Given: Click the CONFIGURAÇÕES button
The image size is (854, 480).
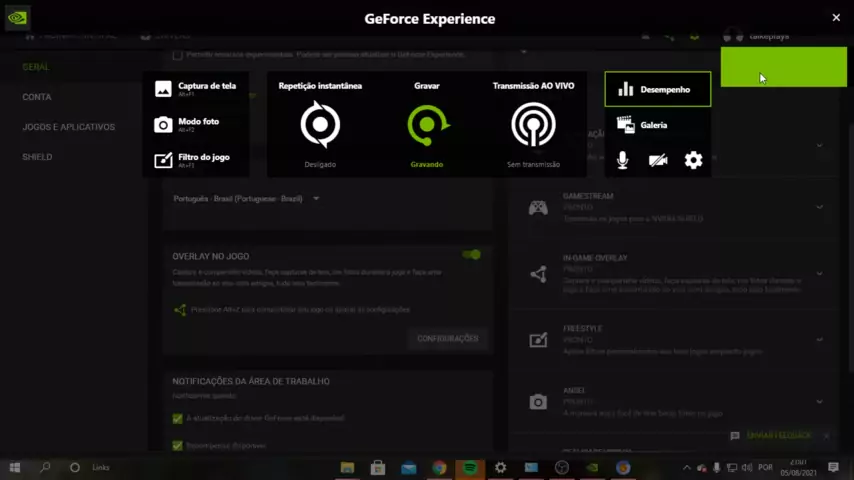Looking at the screenshot, I should click(x=448, y=339).
